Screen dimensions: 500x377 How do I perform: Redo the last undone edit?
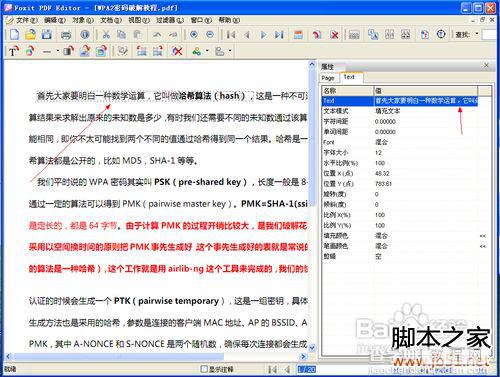tap(173, 34)
